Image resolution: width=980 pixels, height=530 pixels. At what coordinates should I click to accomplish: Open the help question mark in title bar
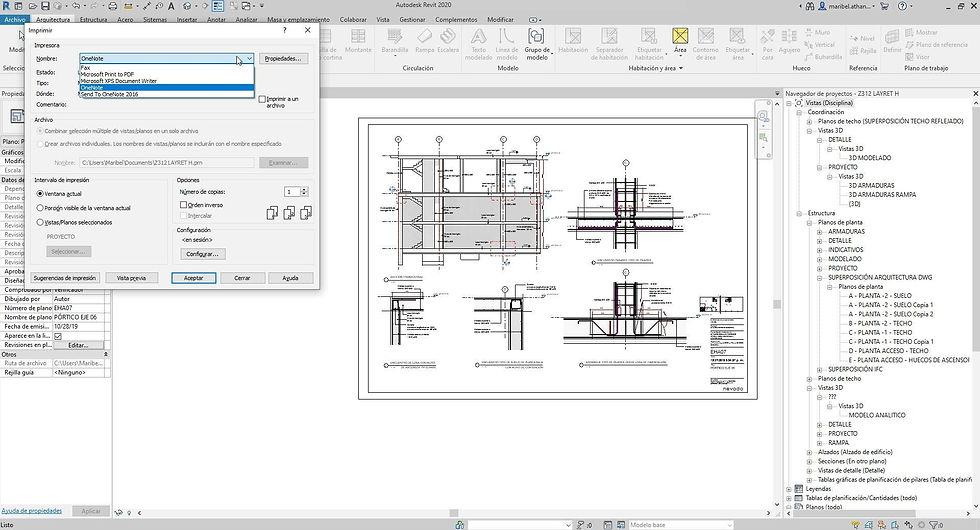point(902,6)
